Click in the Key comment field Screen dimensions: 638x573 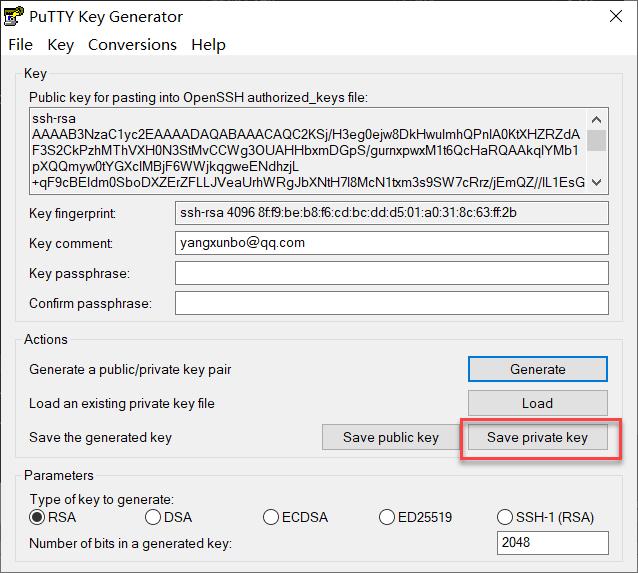coord(391,242)
